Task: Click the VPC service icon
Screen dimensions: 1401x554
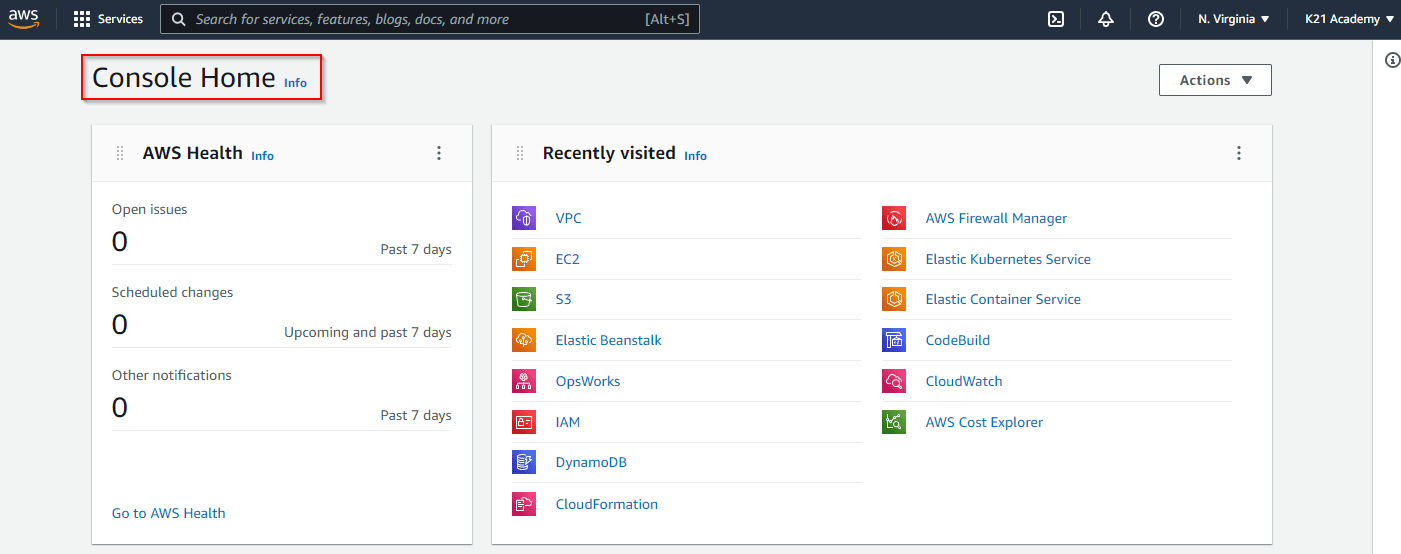Action: coord(524,218)
